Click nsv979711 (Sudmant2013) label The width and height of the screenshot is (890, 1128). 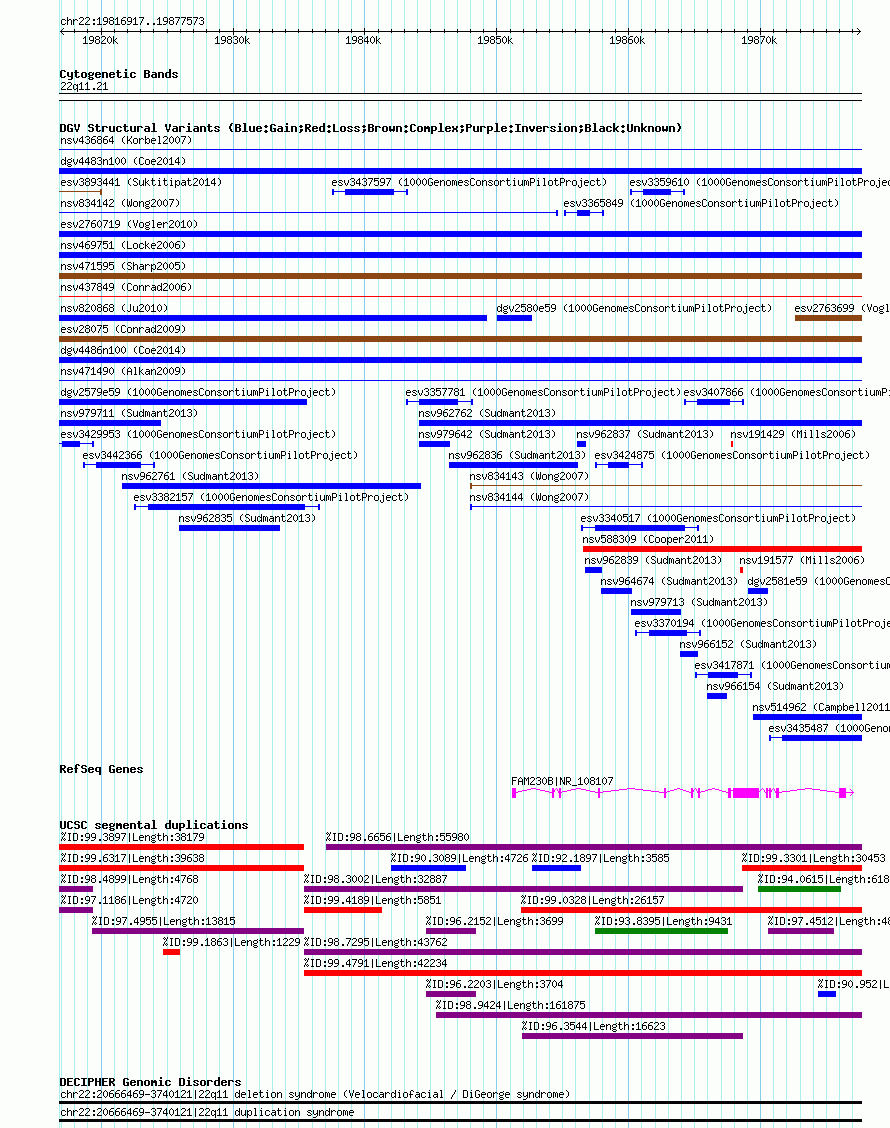tap(129, 413)
